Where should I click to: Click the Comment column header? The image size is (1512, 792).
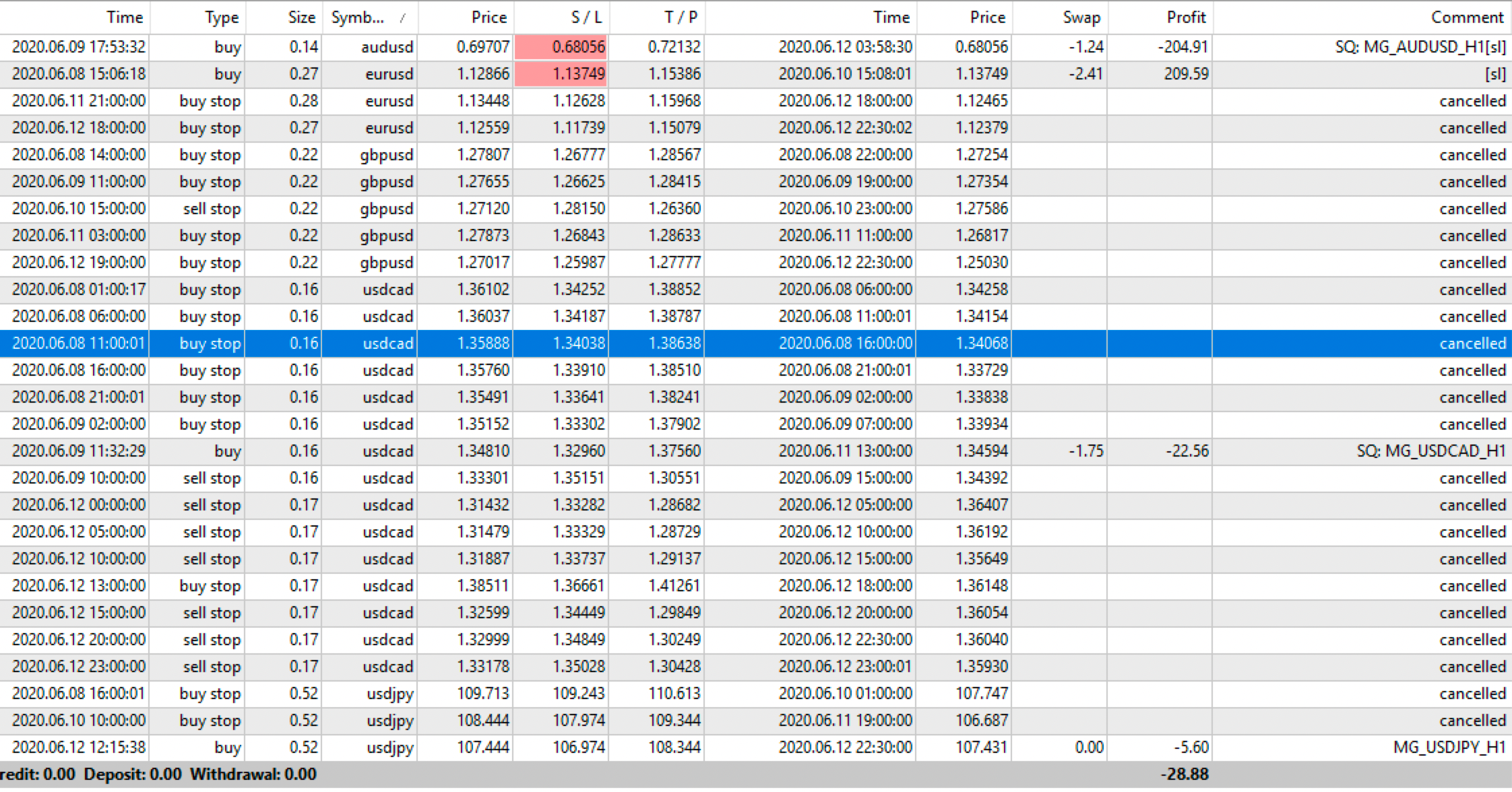click(1466, 18)
